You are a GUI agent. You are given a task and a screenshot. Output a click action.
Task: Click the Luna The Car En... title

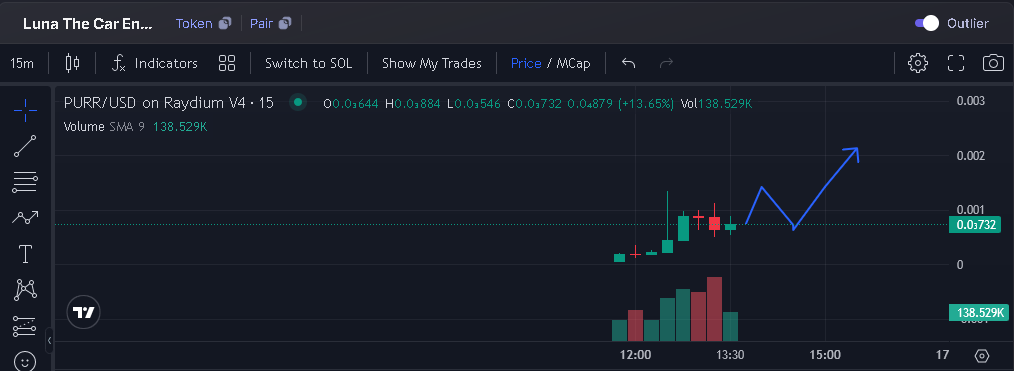coord(88,24)
